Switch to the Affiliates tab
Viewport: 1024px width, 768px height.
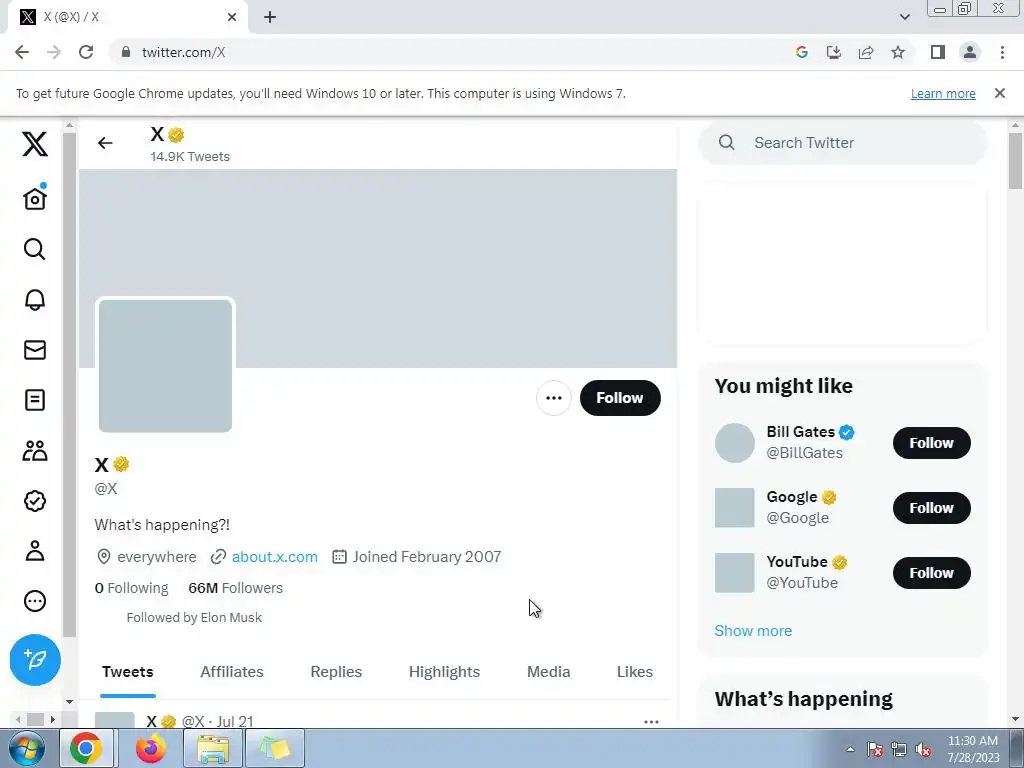[232, 672]
